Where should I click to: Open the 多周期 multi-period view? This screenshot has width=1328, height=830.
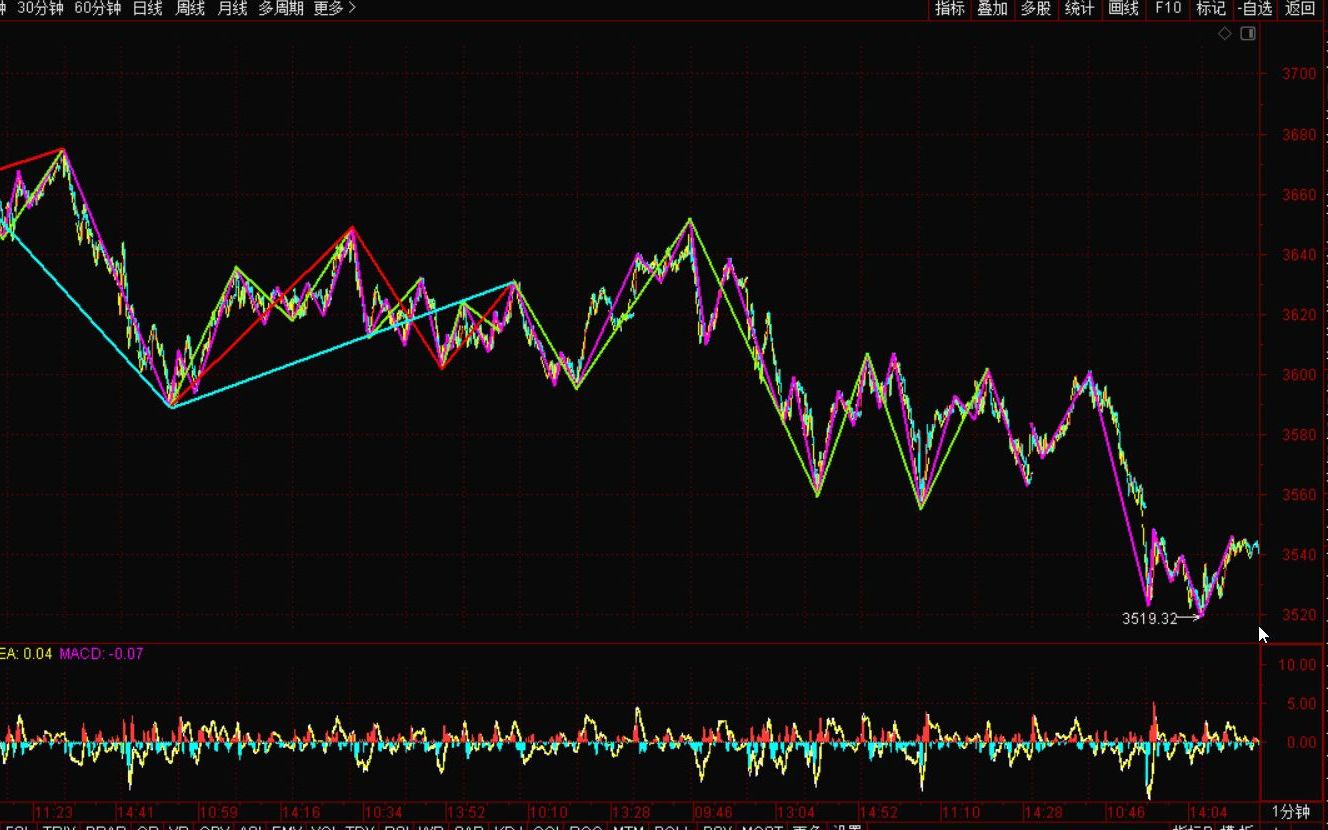(281, 8)
